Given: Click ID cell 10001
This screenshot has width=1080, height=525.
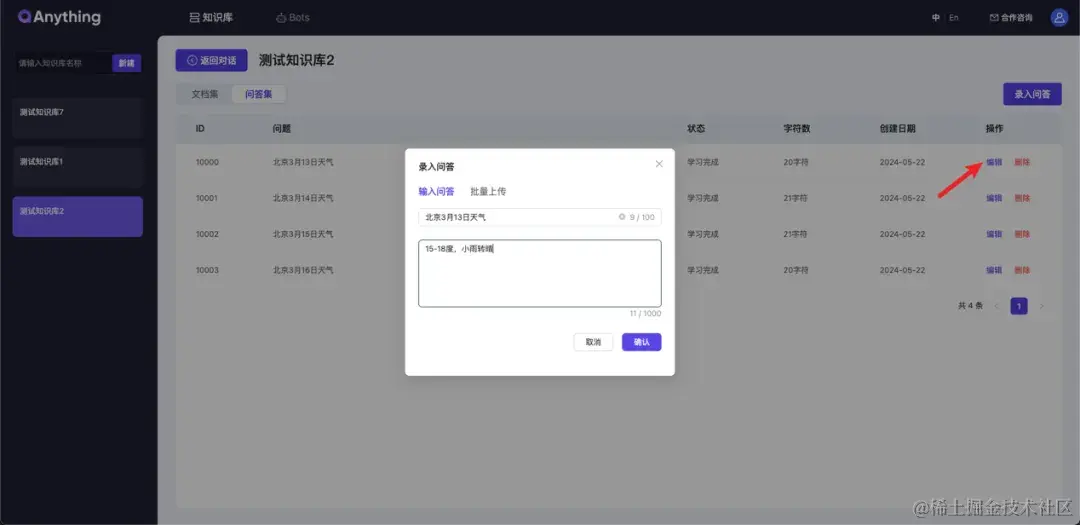Looking at the screenshot, I should (207, 198).
